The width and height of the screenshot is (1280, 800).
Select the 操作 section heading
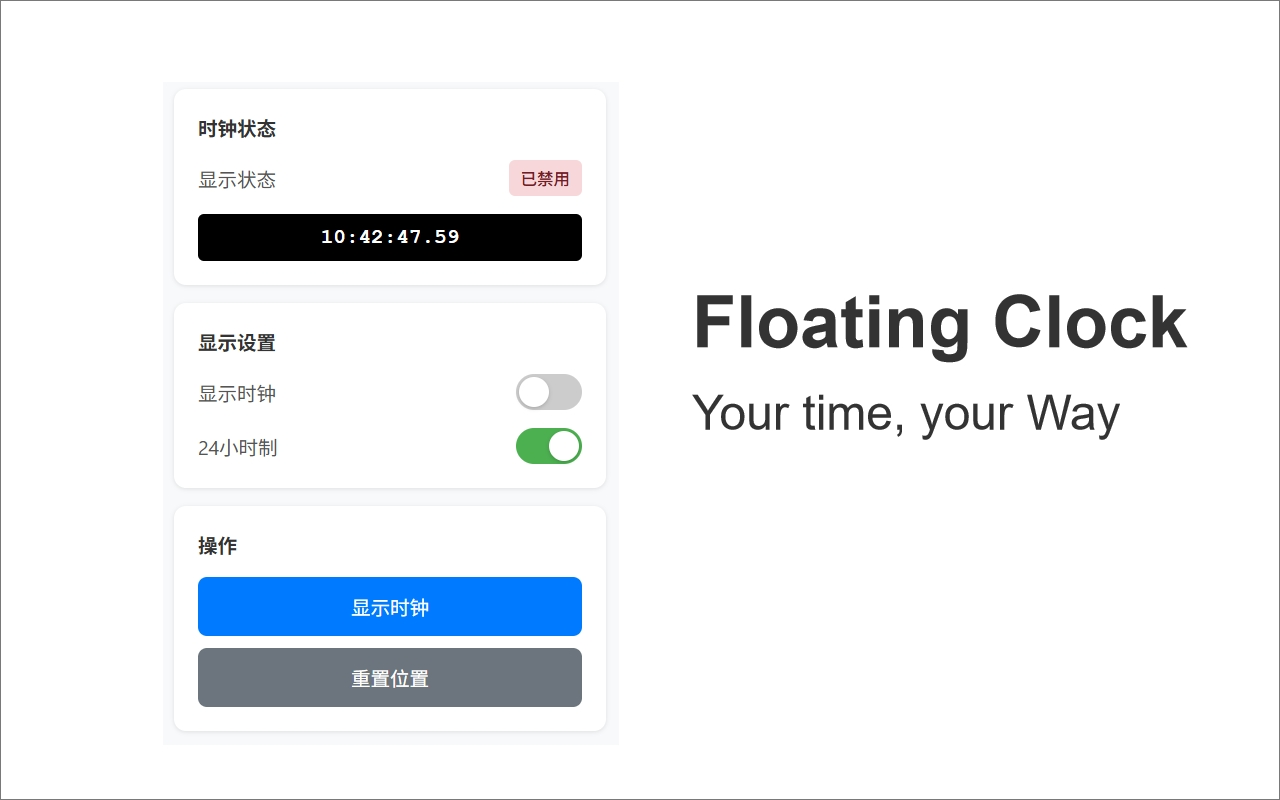click(x=218, y=546)
